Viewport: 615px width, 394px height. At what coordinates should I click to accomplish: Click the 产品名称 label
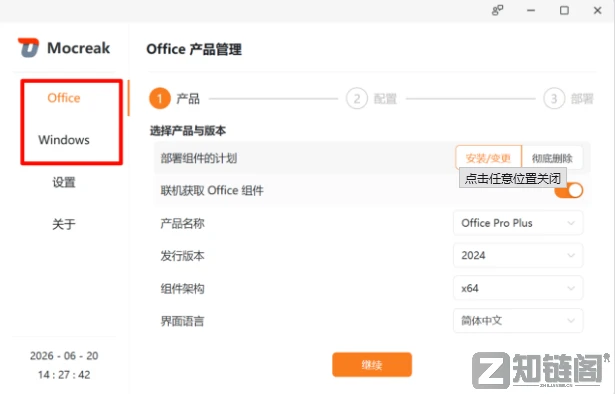182,223
